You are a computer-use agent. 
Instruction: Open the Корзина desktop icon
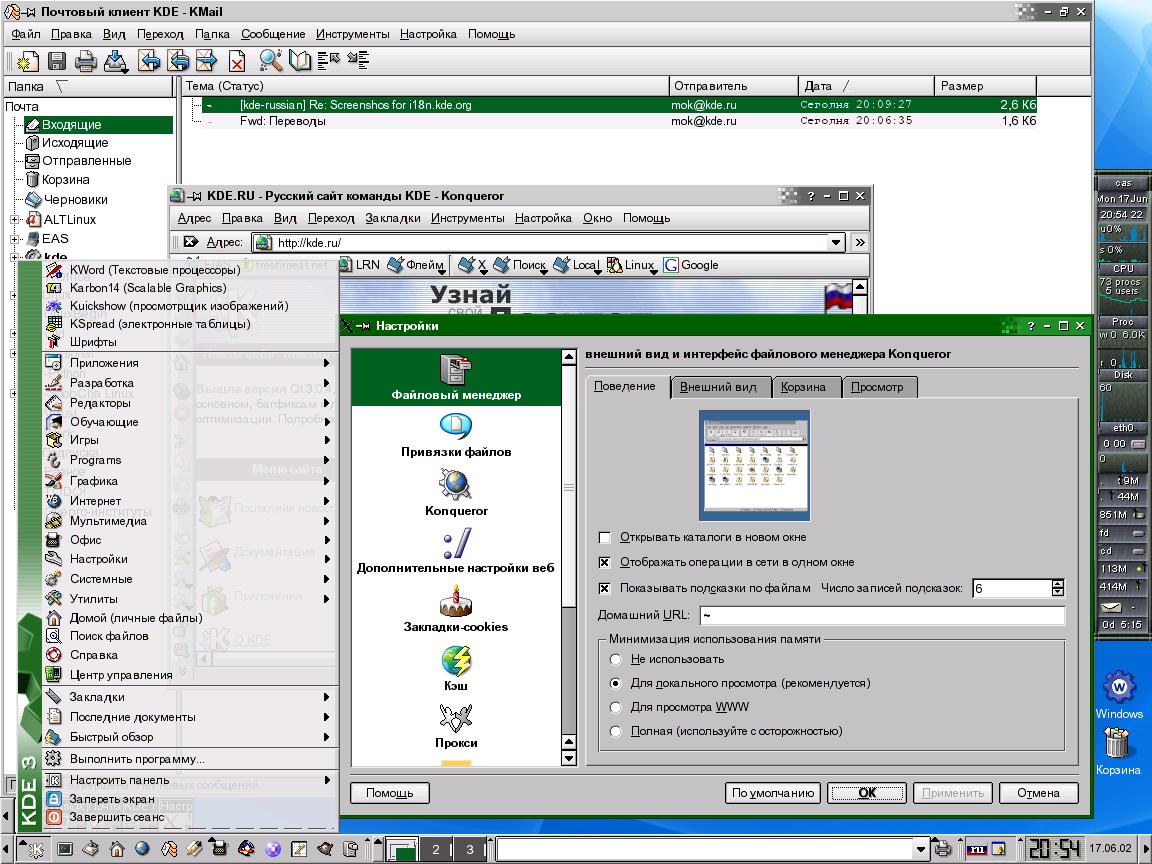pos(1117,751)
